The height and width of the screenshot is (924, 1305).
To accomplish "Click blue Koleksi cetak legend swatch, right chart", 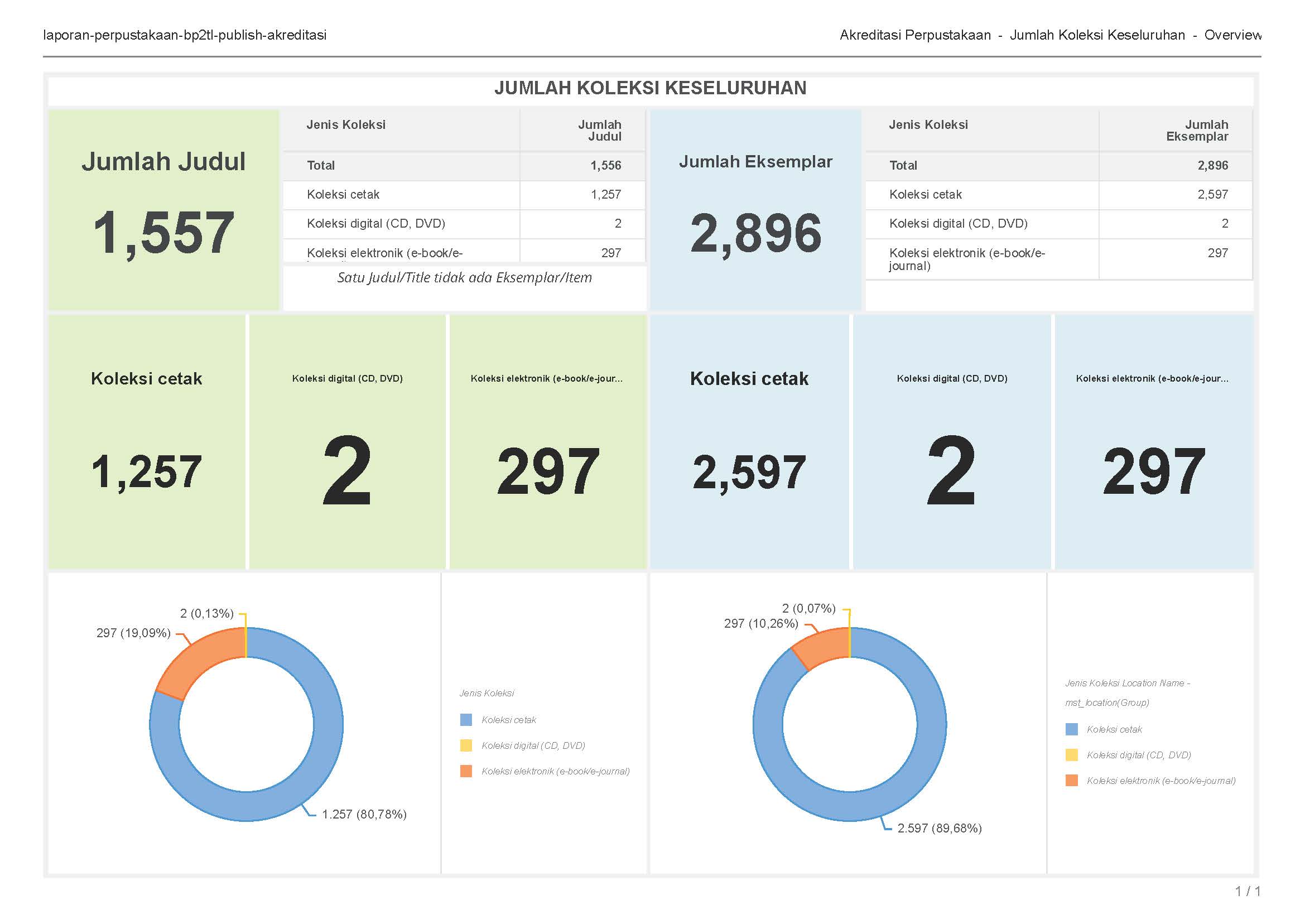I will pos(1071,729).
